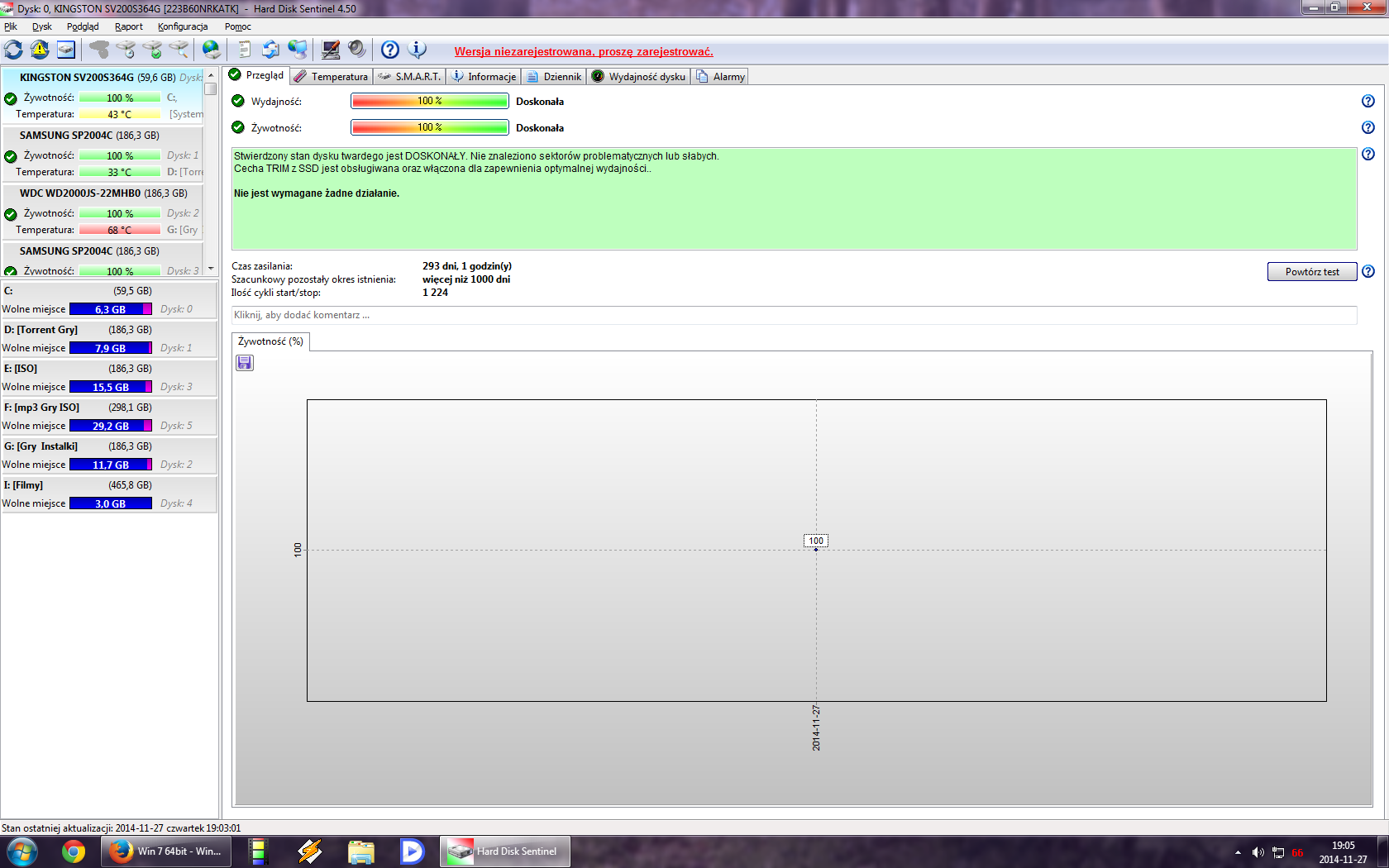Viewport: 1389px width, 868px height.
Task: Click the save icon above the health chart
Action: point(245,363)
